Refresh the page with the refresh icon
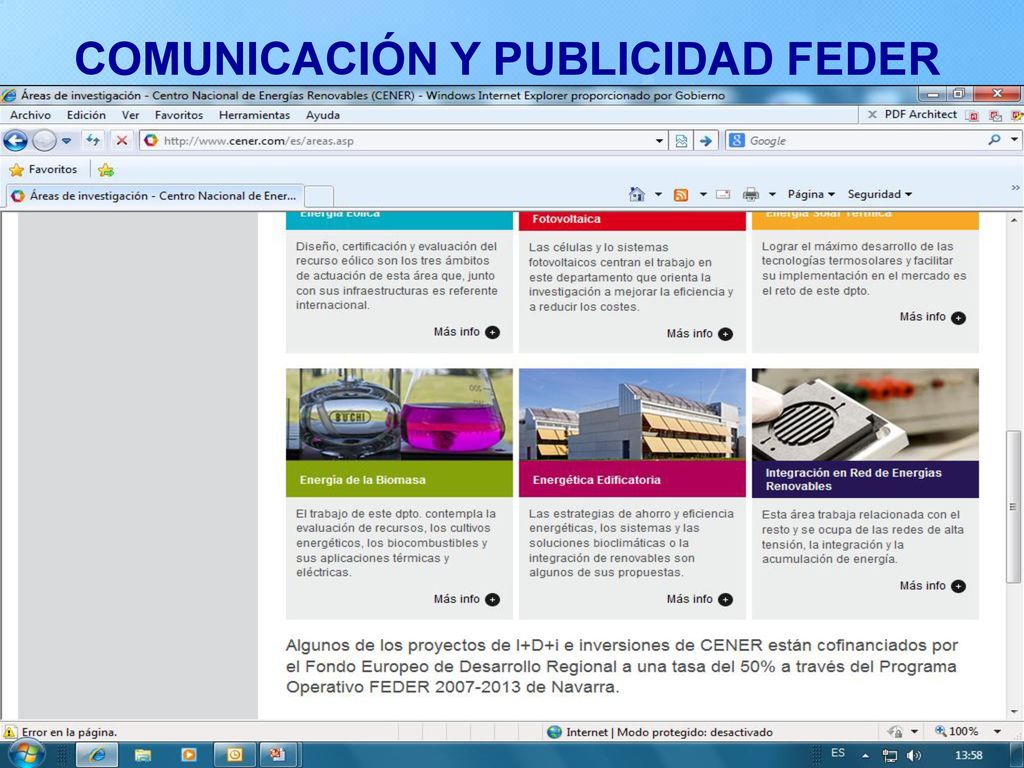The image size is (1024, 768). 93,140
